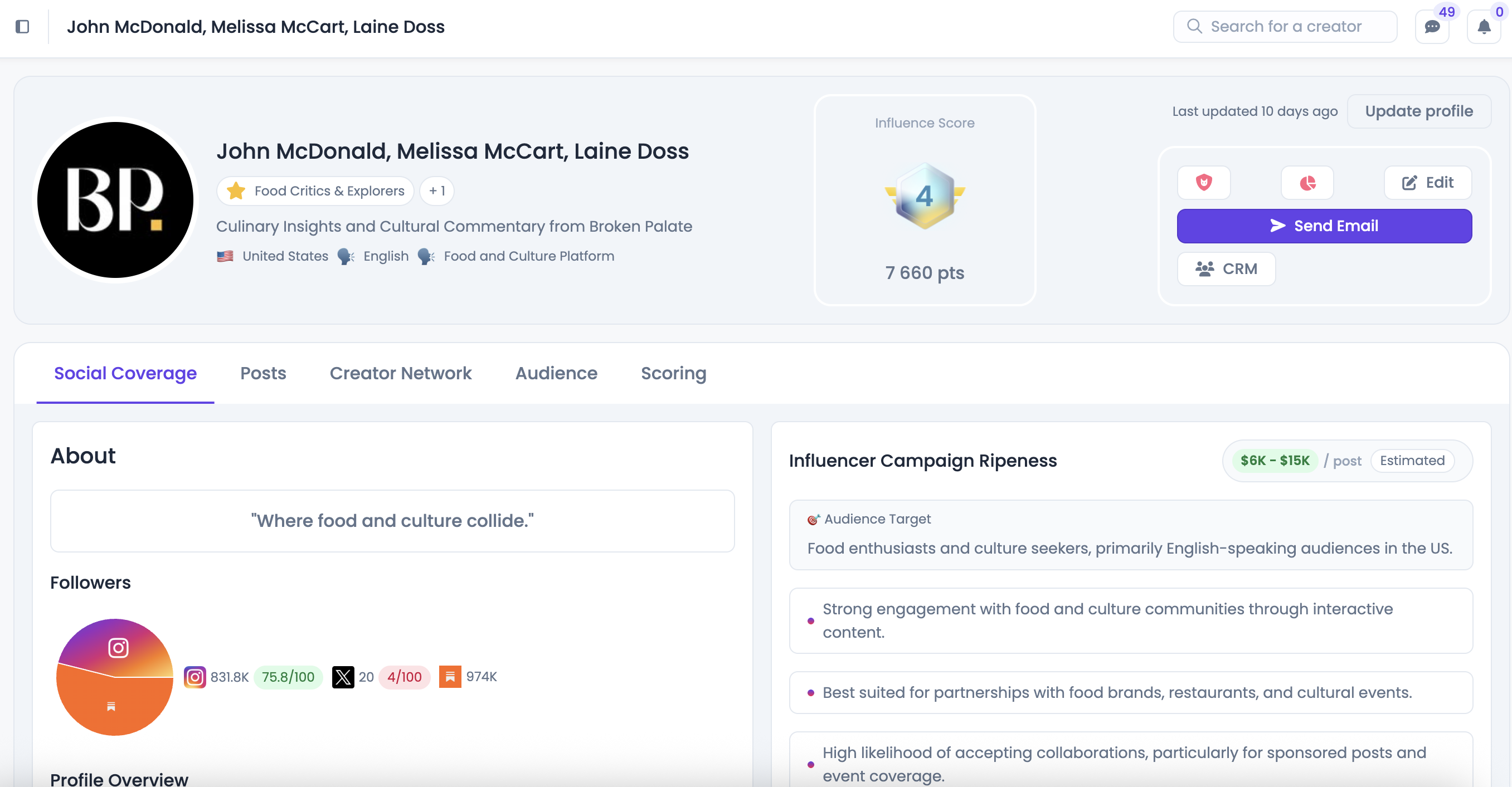The height and width of the screenshot is (787, 1512).
Task: Click the speaking head icon beside English
Action: 346,256
